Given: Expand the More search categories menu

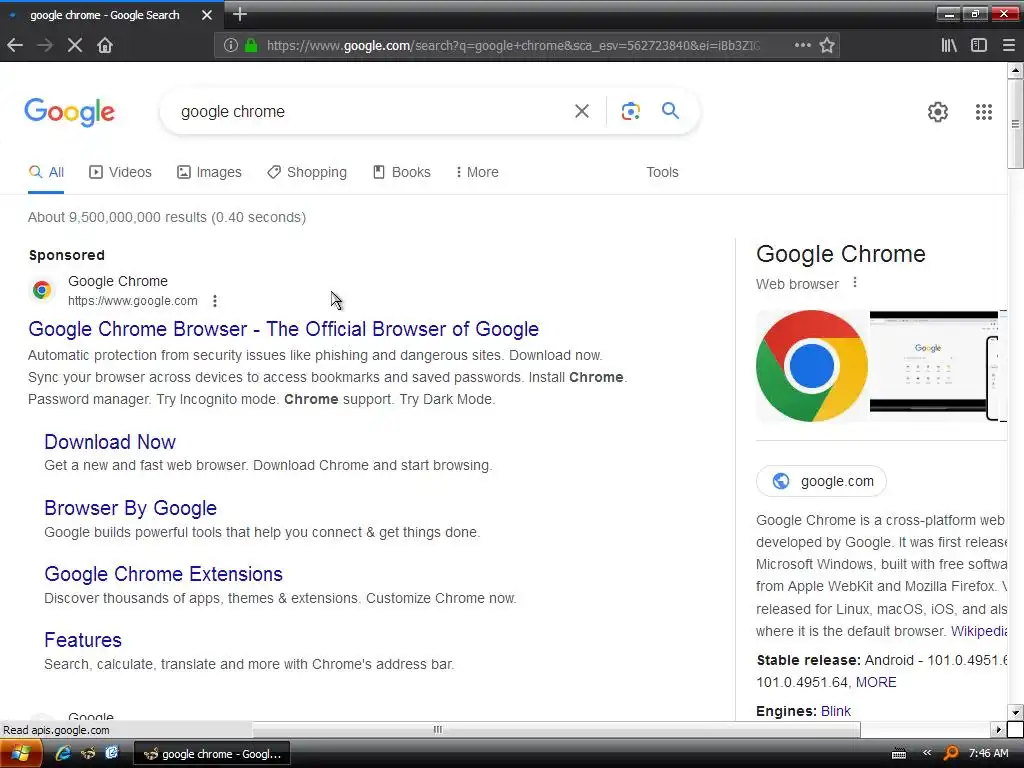Looking at the screenshot, I should click(x=477, y=172).
